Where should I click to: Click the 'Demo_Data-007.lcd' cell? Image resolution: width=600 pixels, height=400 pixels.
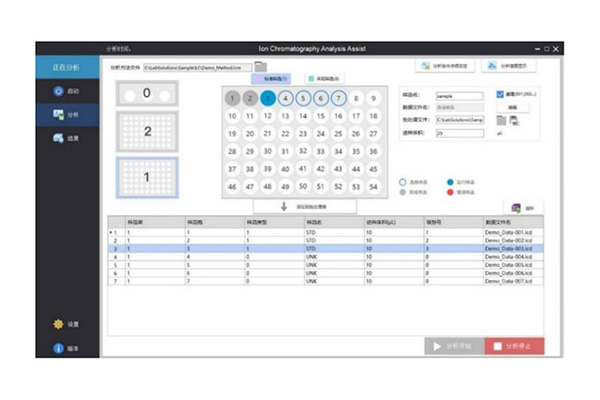coord(513,281)
